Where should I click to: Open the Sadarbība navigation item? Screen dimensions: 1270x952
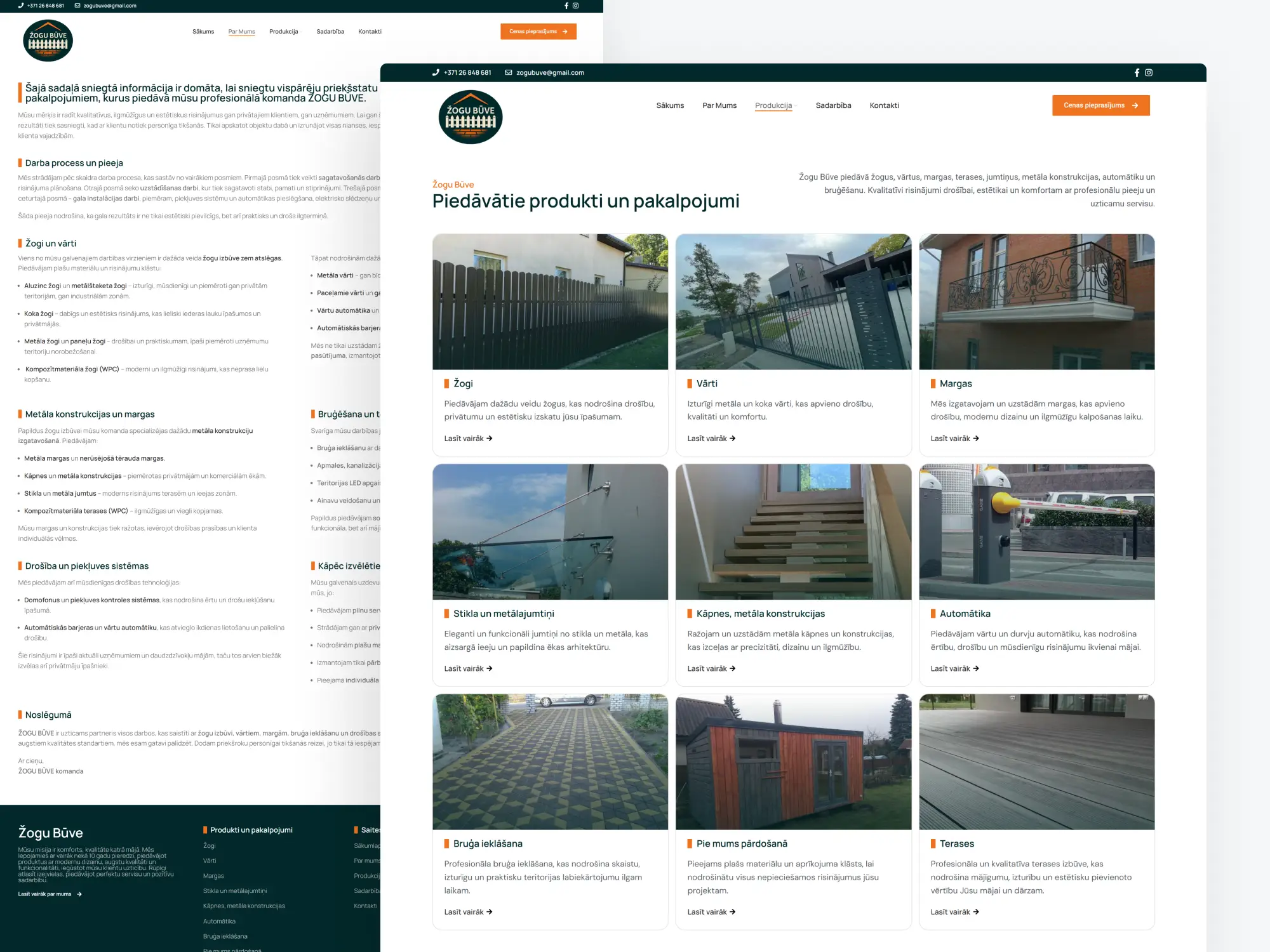point(833,105)
